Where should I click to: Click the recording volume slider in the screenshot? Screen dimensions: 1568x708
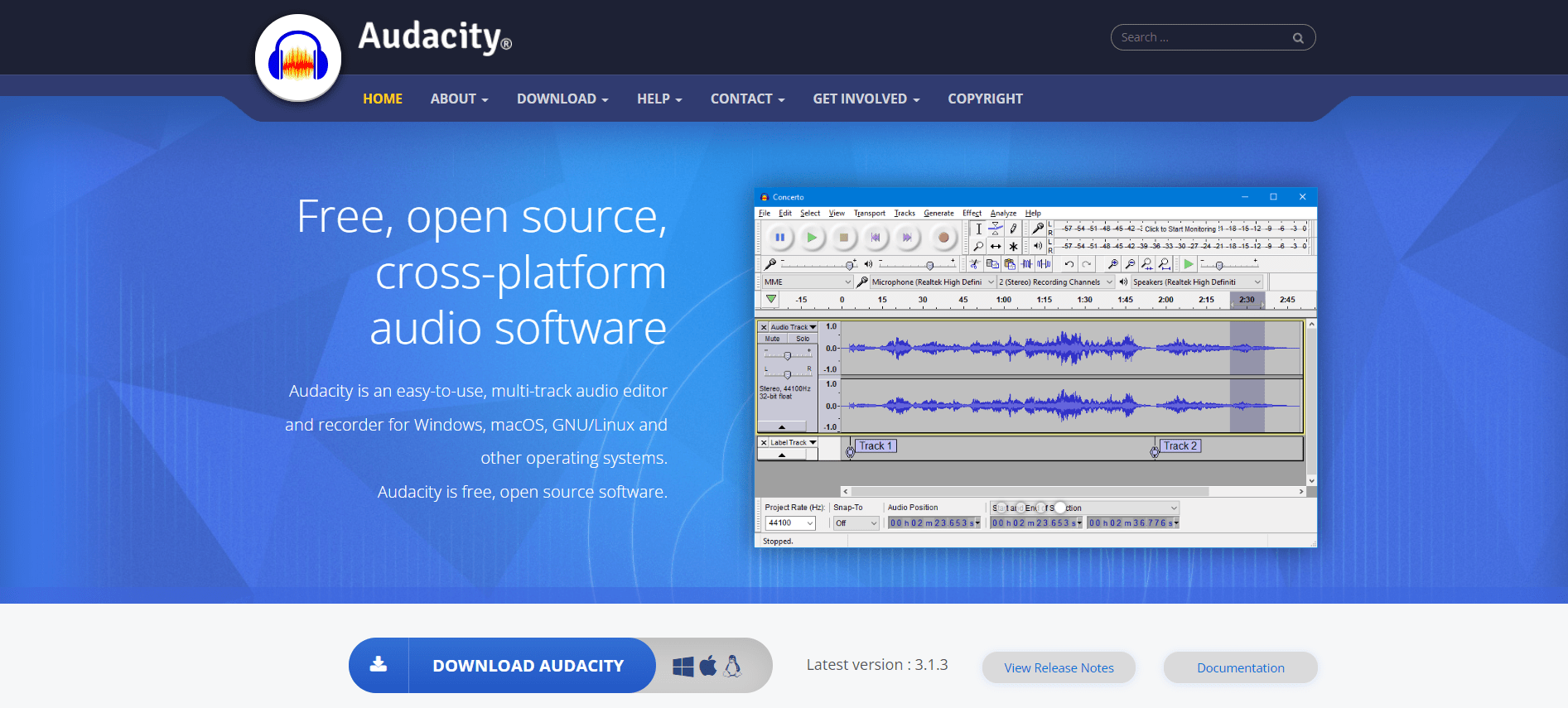(819, 264)
